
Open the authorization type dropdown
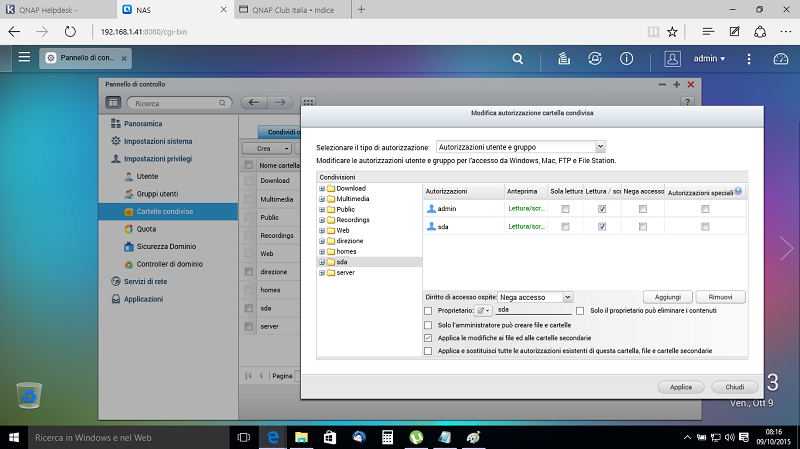[521, 146]
